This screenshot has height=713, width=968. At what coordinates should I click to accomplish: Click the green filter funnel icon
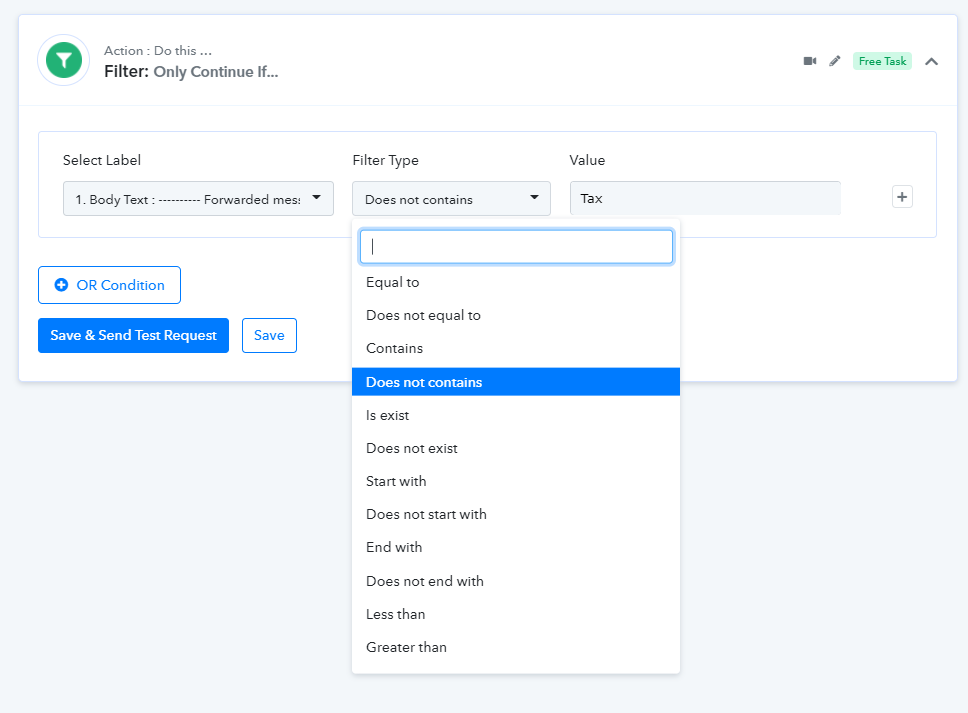pos(64,60)
